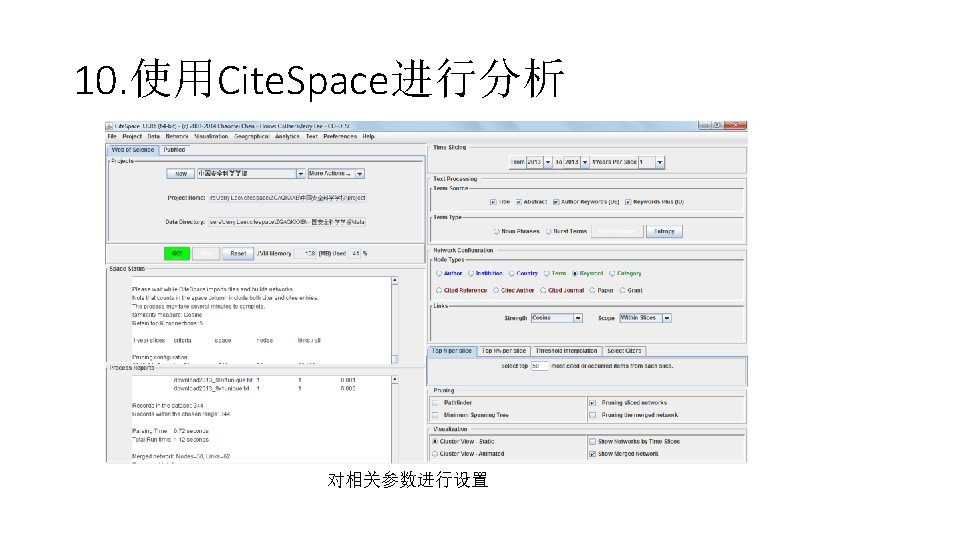960x540 pixels.
Task: Click the green GO! button
Action: point(177,253)
